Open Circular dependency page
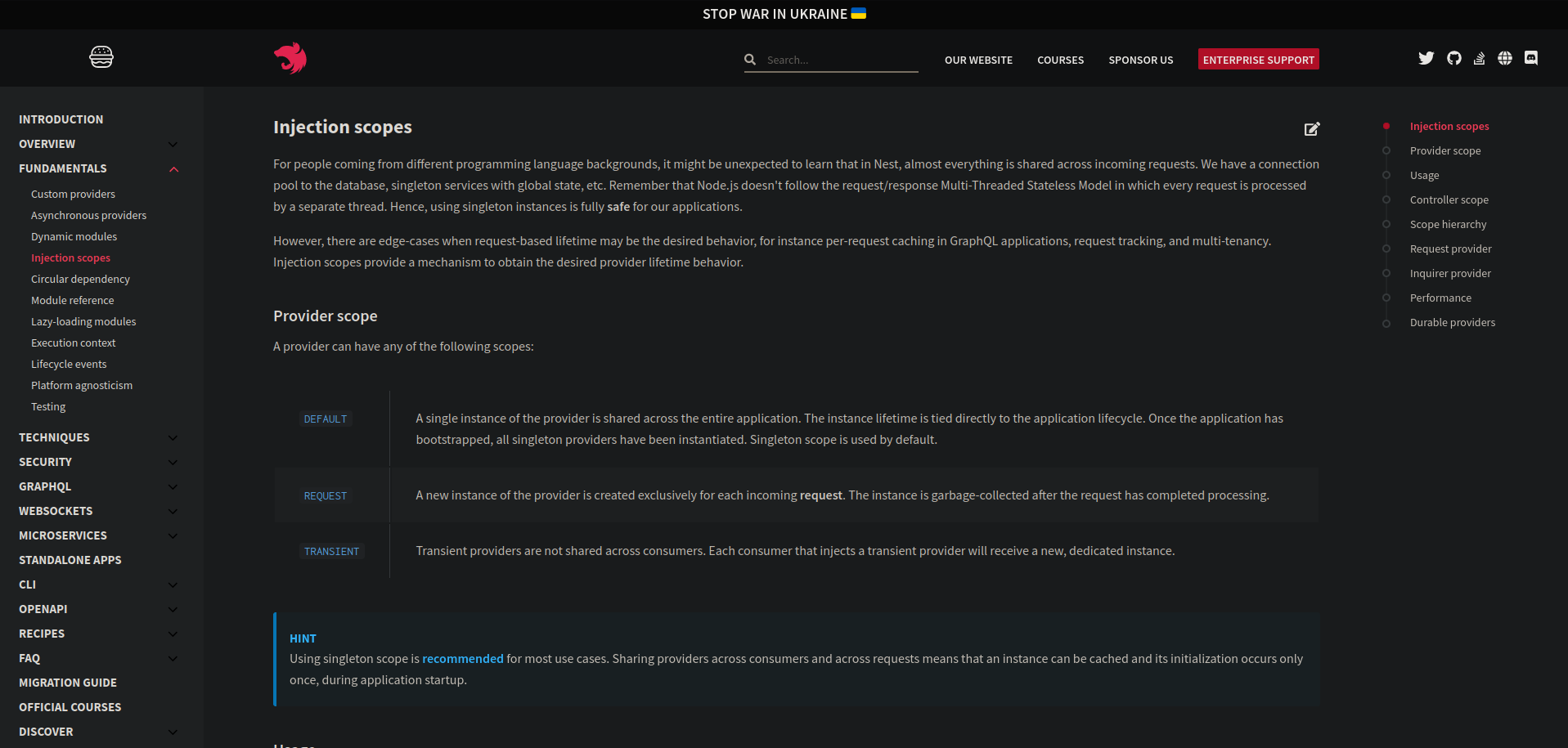Image resolution: width=1568 pixels, height=748 pixels. coord(80,279)
